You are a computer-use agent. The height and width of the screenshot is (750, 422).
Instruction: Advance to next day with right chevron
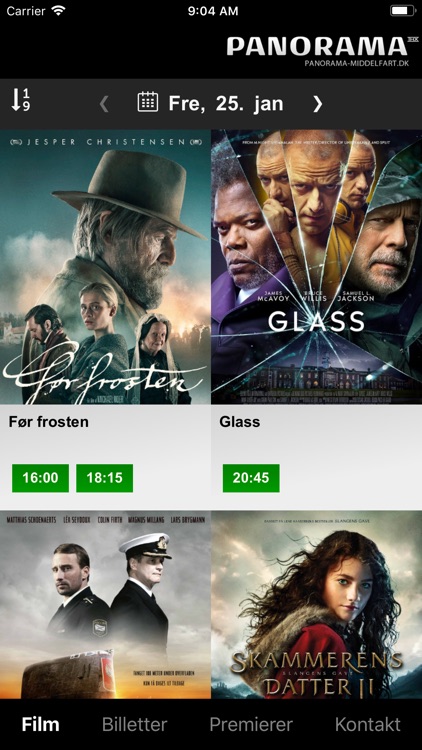[318, 103]
